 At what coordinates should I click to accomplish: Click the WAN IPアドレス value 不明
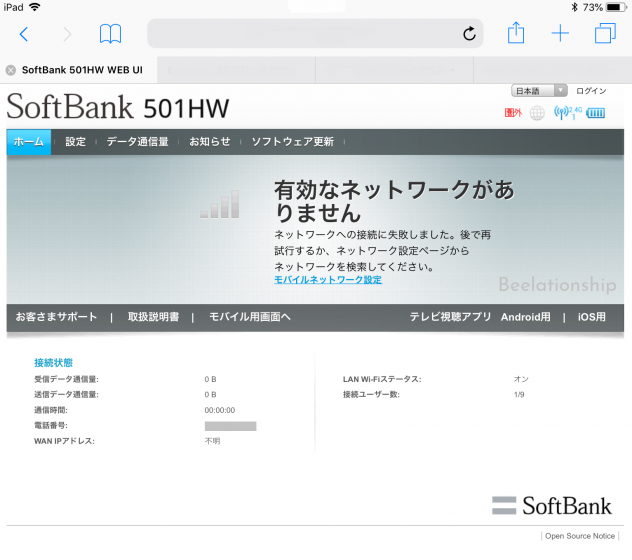(x=212, y=441)
